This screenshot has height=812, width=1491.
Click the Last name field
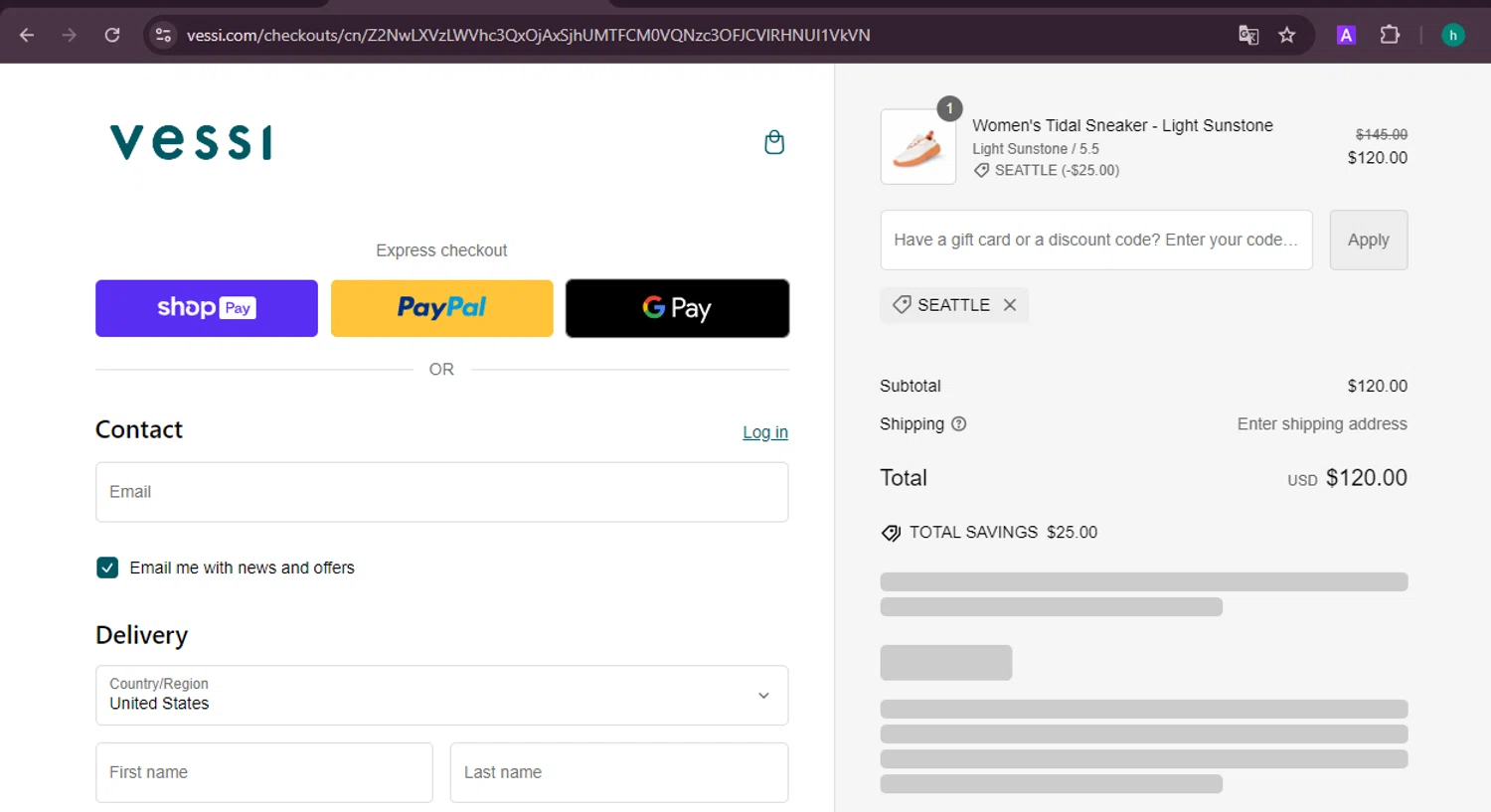pyautogui.click(x=619, y=772)
